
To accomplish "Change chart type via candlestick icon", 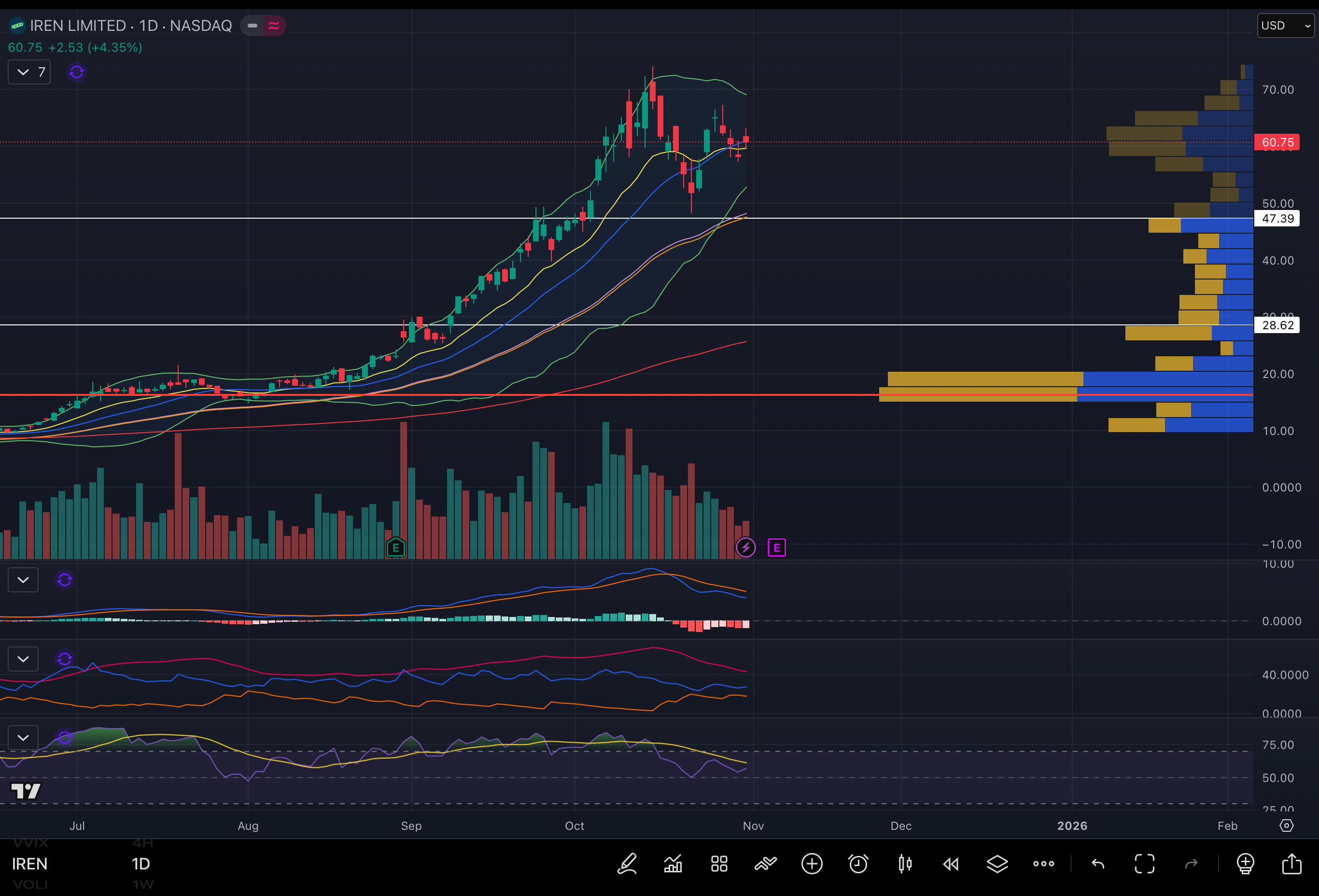I will click(x=905, y=864).
